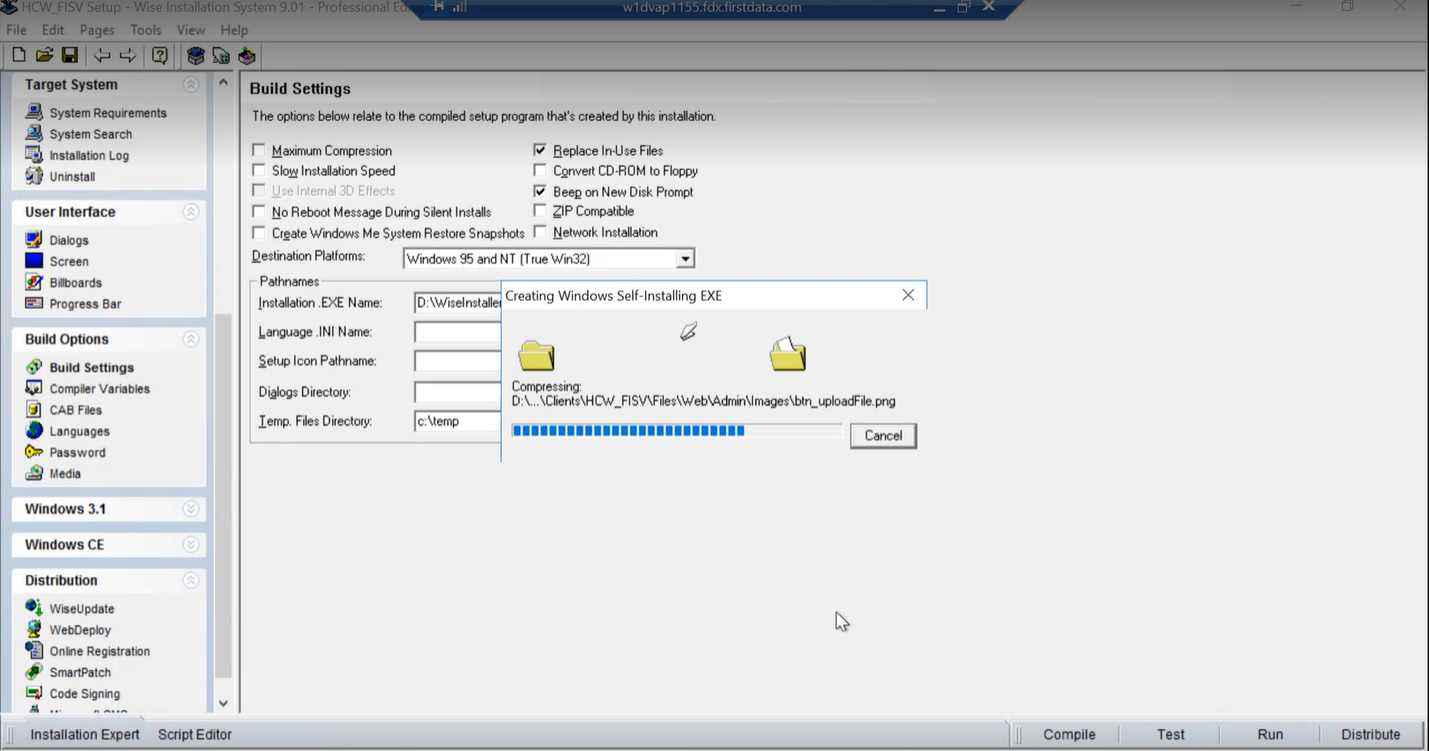The image size is (1429, 751).
Task: Toggle the Slow Installation Speed checkbox
Action: 259,170
